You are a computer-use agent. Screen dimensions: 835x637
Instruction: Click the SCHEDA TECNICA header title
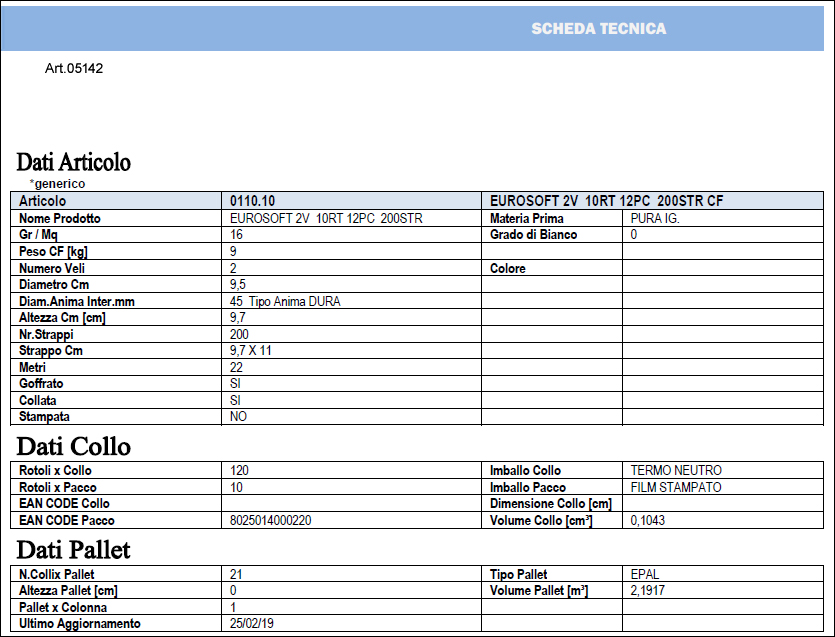599,29
